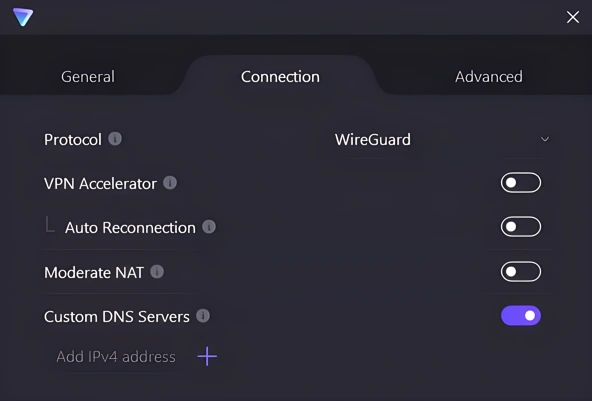The height and width of the screenshot is (401, 592).
Task: Open the WireGuard protocol dropdown
Action: click(441, 140)
